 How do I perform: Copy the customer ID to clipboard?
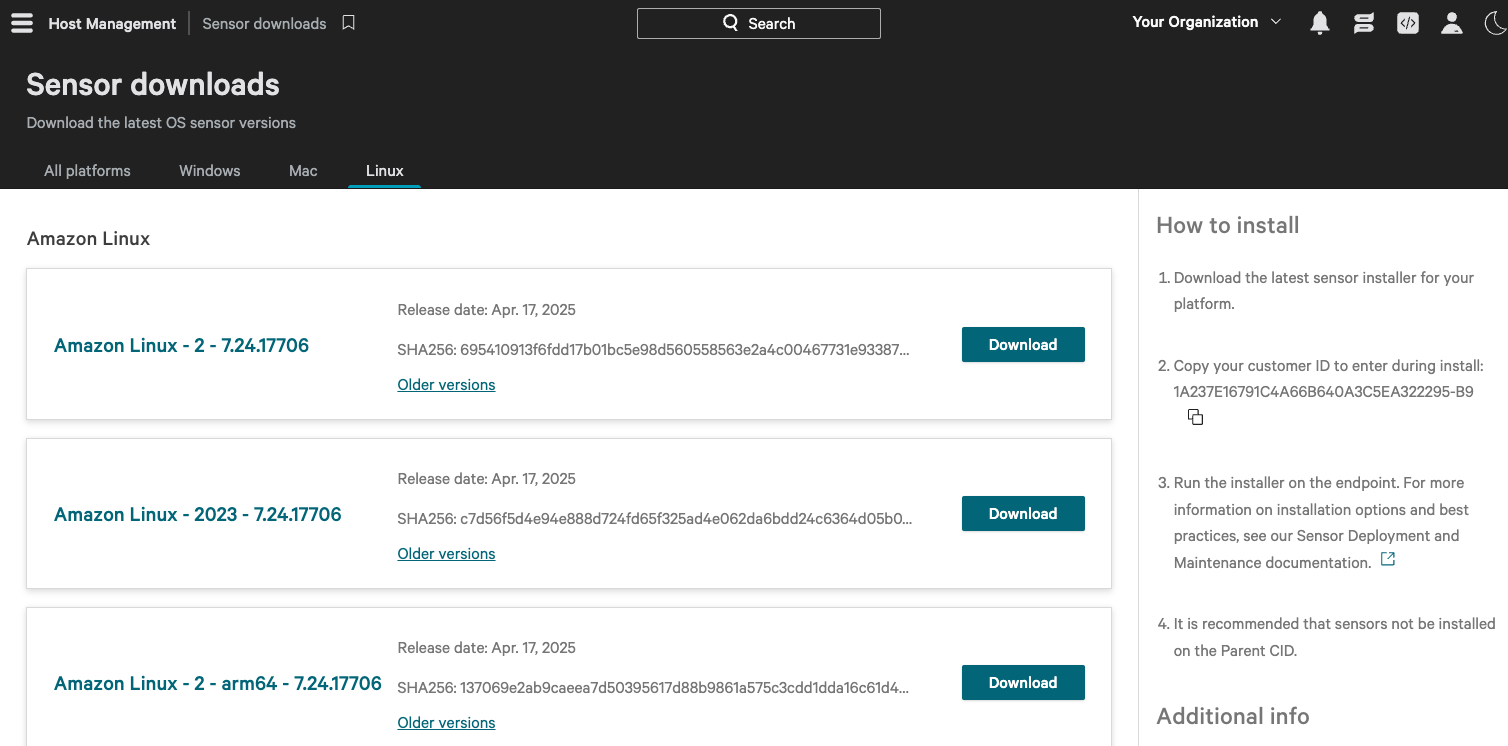coord(1195,417)
